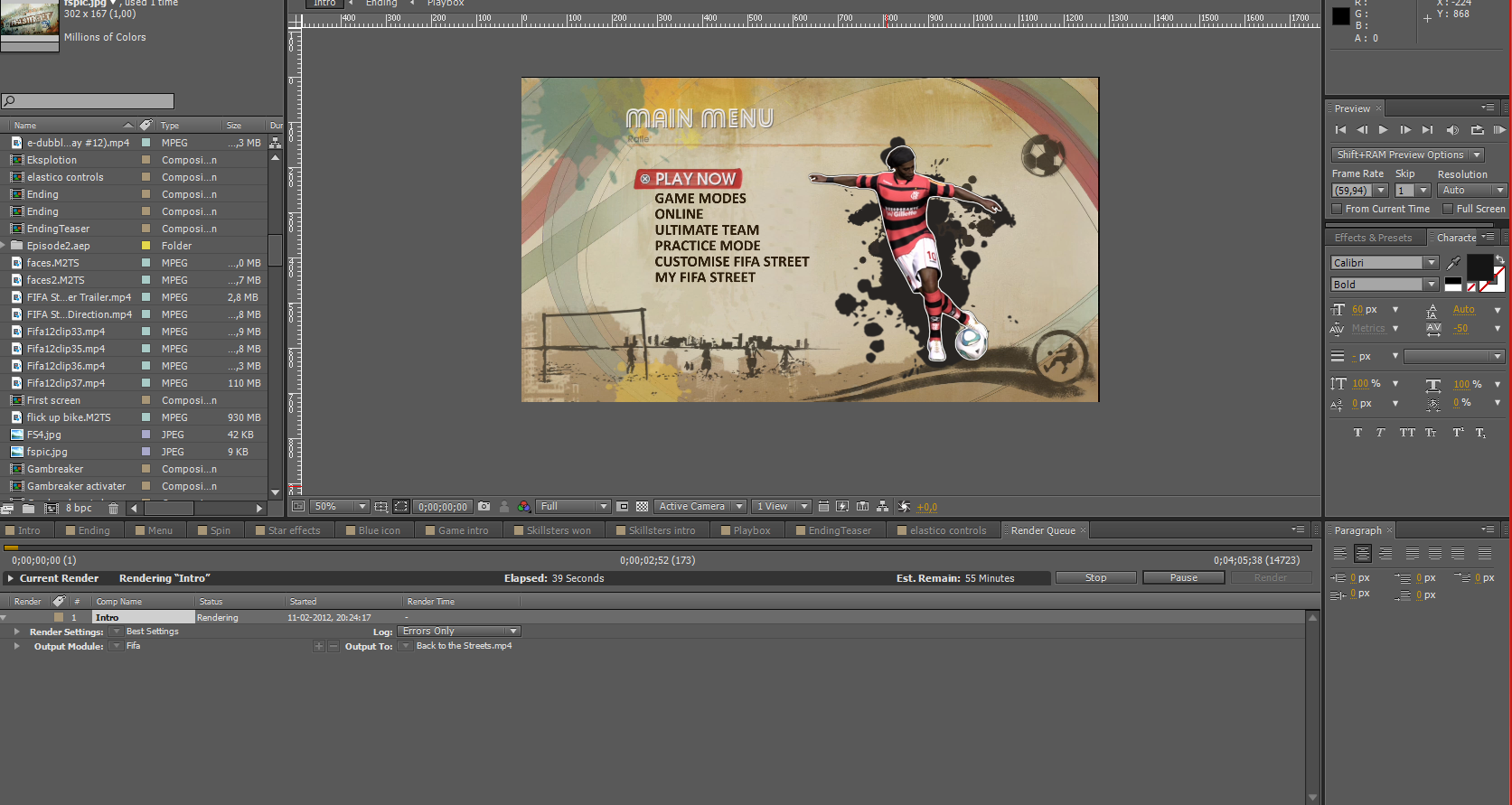This screenshot has width=1512, height=805.
Task: Enable From Current Time checkbox
Action: [x=1337, y=209]
